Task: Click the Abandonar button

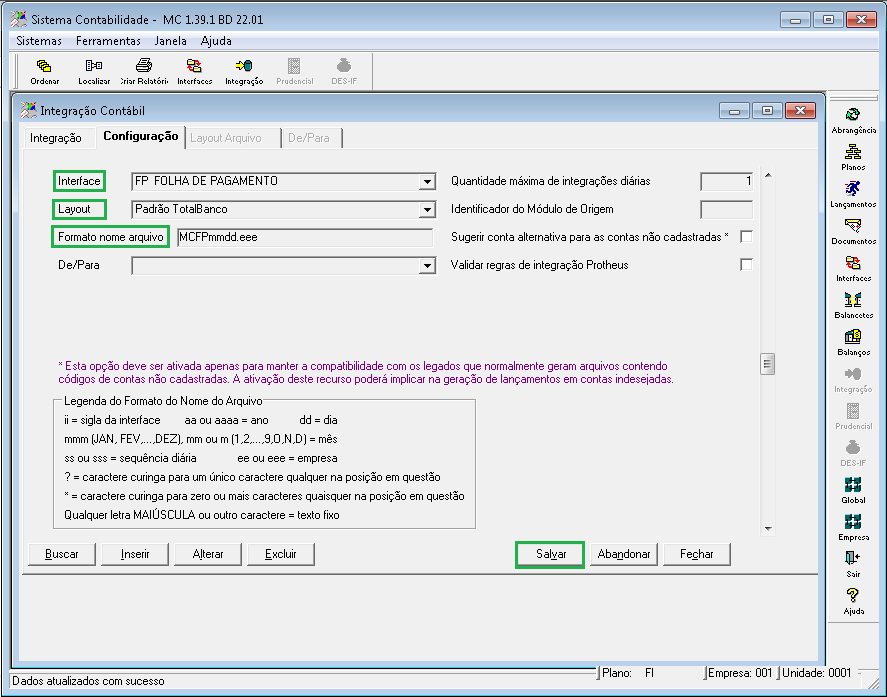Action: point(623,554)
